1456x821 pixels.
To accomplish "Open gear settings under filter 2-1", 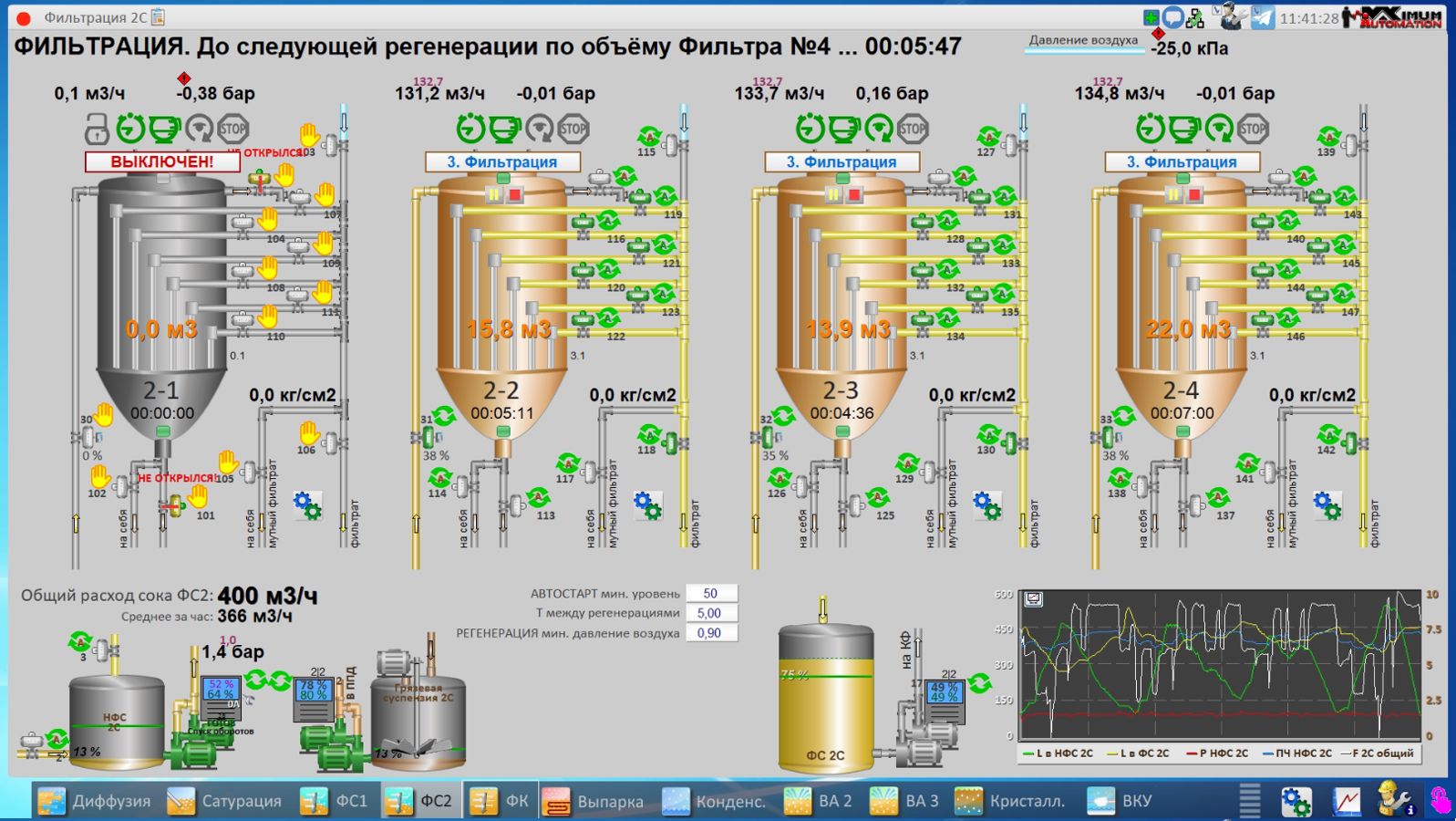I will point(307,504).
